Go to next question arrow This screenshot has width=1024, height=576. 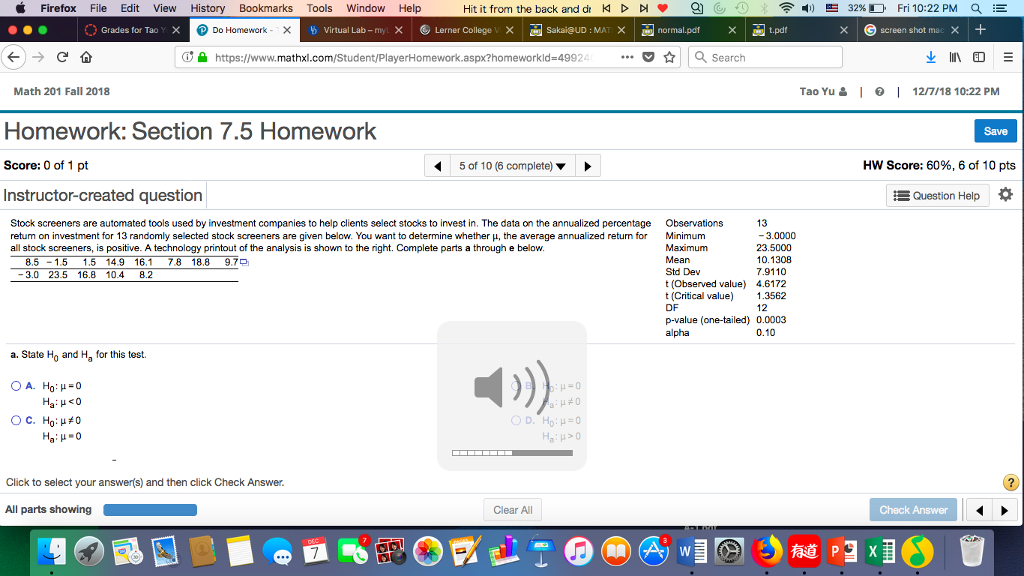588,166
